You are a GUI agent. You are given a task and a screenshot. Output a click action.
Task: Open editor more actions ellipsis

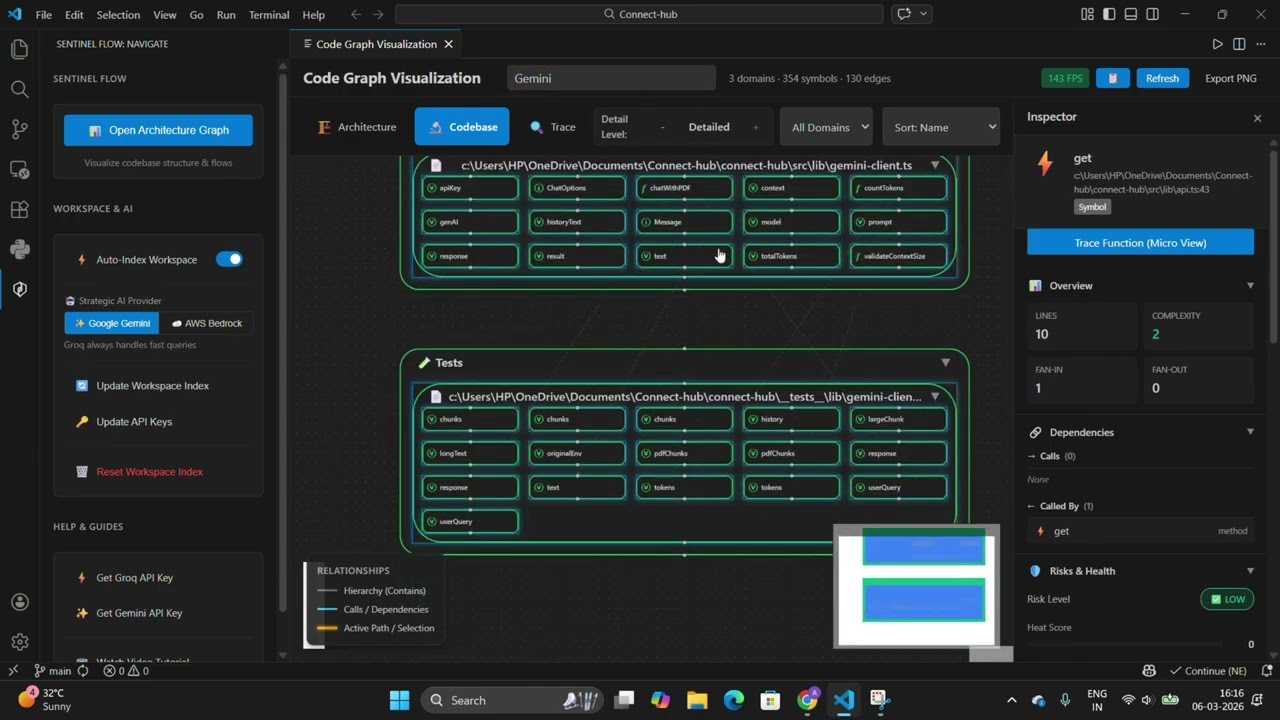pos(1261,44)
